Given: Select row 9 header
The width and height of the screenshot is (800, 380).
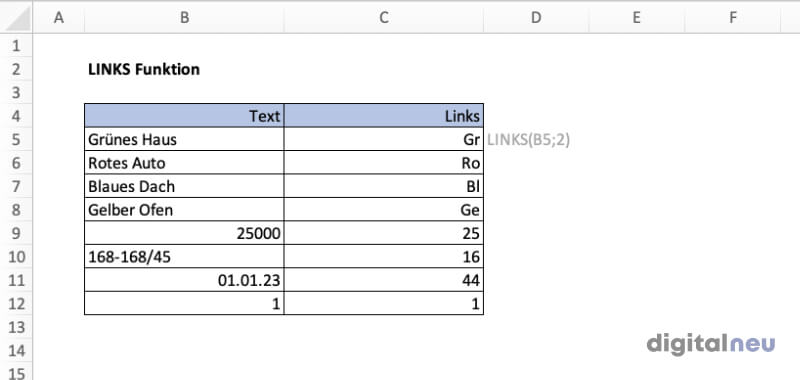Looking at the screenshot, I should 16,233.
